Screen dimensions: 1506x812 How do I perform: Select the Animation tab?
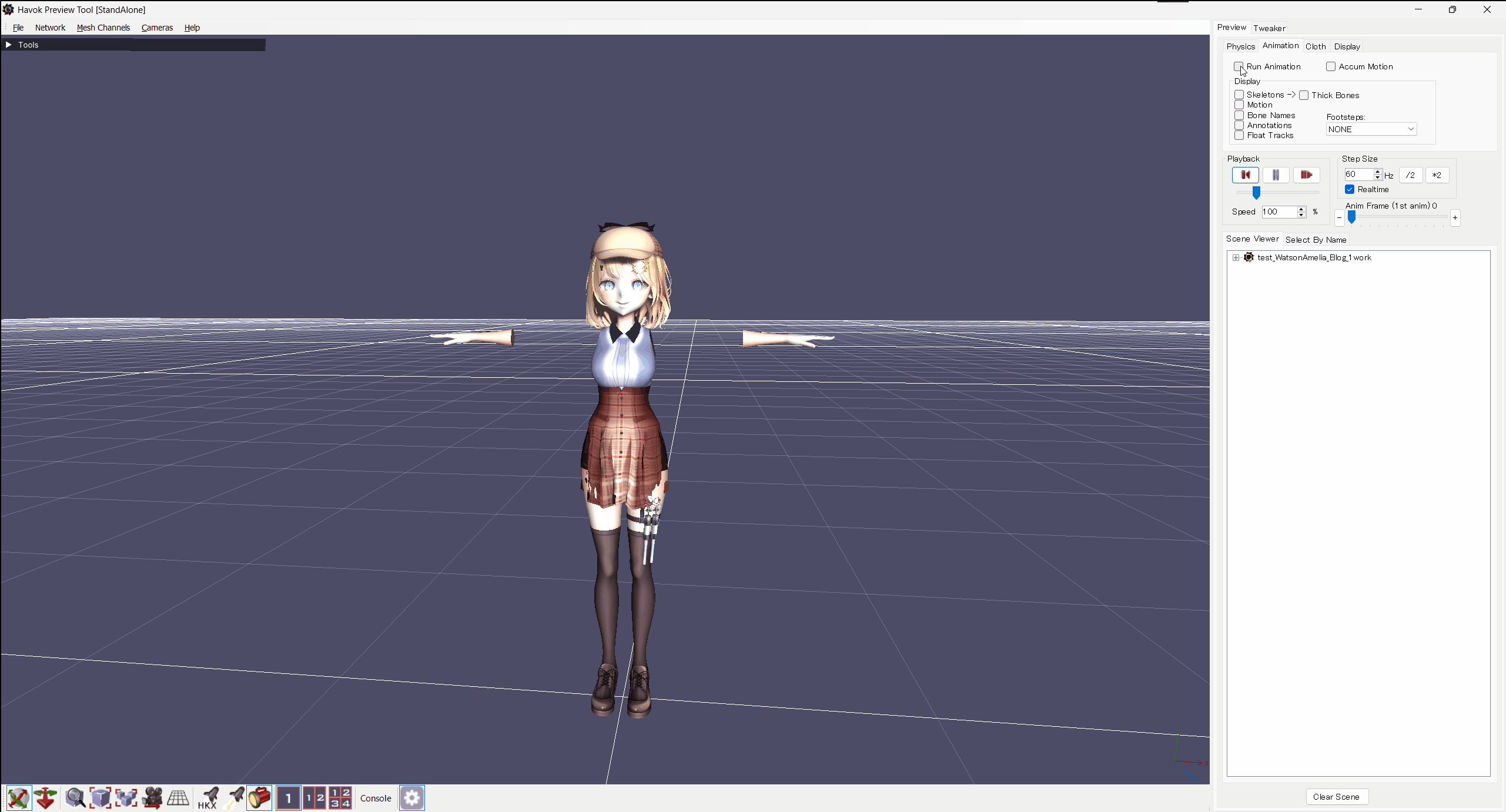click(1280, 46)
